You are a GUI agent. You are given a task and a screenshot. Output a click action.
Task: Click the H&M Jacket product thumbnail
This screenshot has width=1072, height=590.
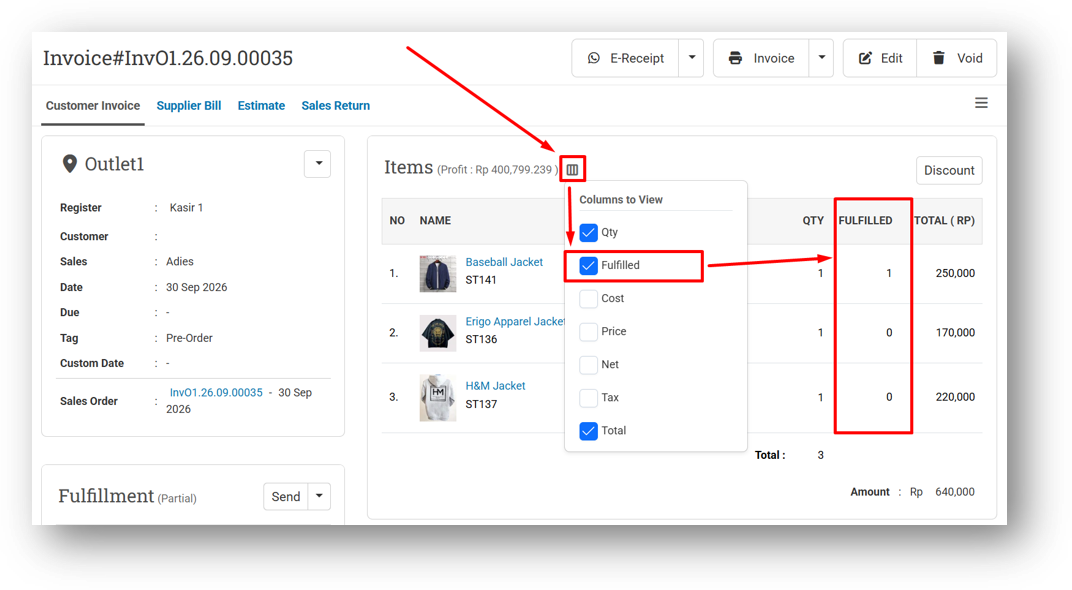438,398
